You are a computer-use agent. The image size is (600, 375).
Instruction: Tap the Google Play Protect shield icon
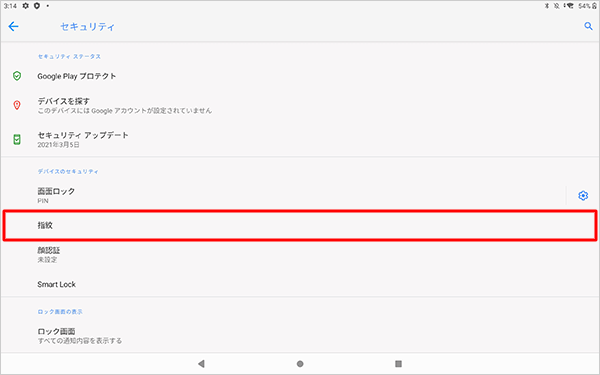[17, 76]
